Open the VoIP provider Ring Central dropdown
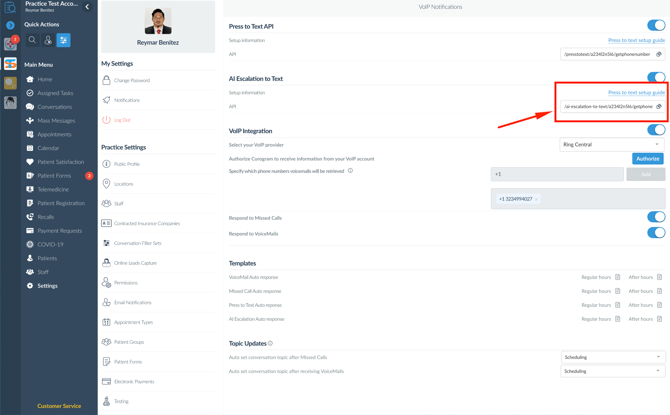Viewport: 670px width, 415px height. [611, 145]
